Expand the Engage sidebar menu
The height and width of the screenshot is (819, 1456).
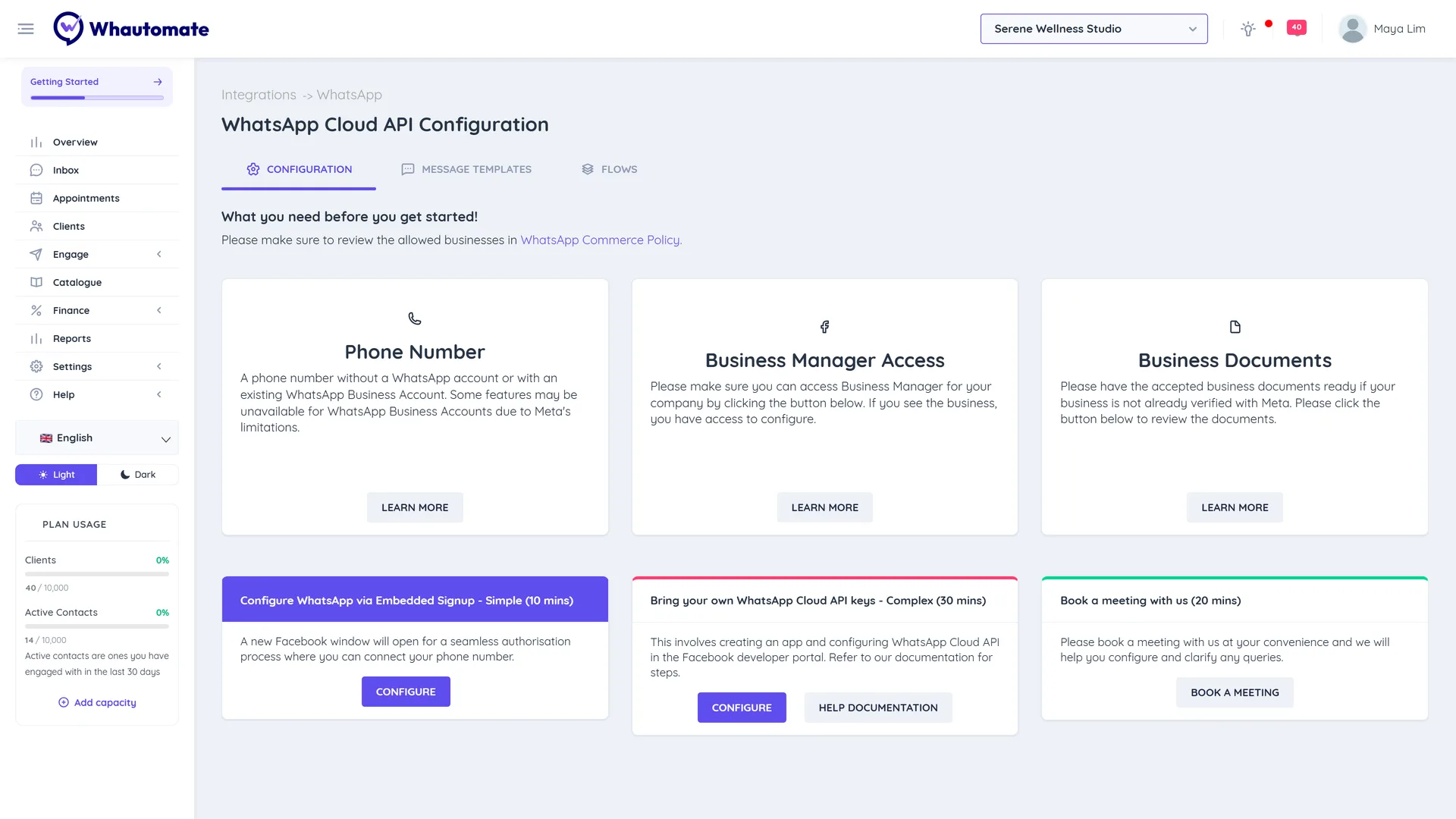point(97,255)
